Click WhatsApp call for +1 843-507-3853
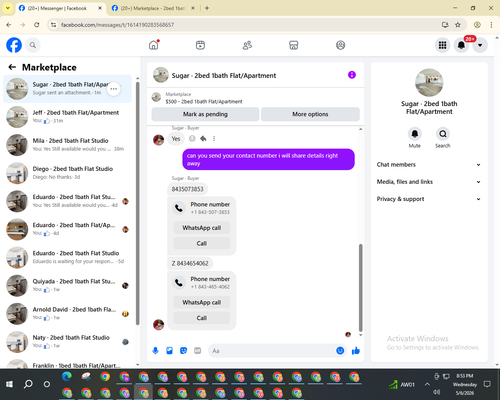500x400 pixels. coord(202,228)
